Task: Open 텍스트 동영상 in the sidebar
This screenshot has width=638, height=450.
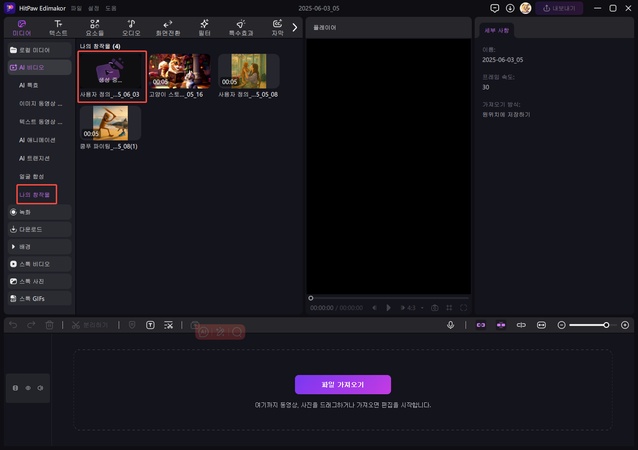Action: pyautogui.click(x=41, y=122)
